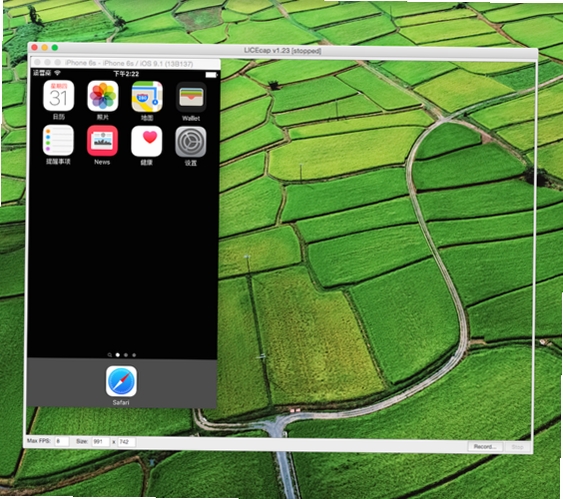Open the Settings gear app
Viewport: 563px width, 499px height.
191,142
